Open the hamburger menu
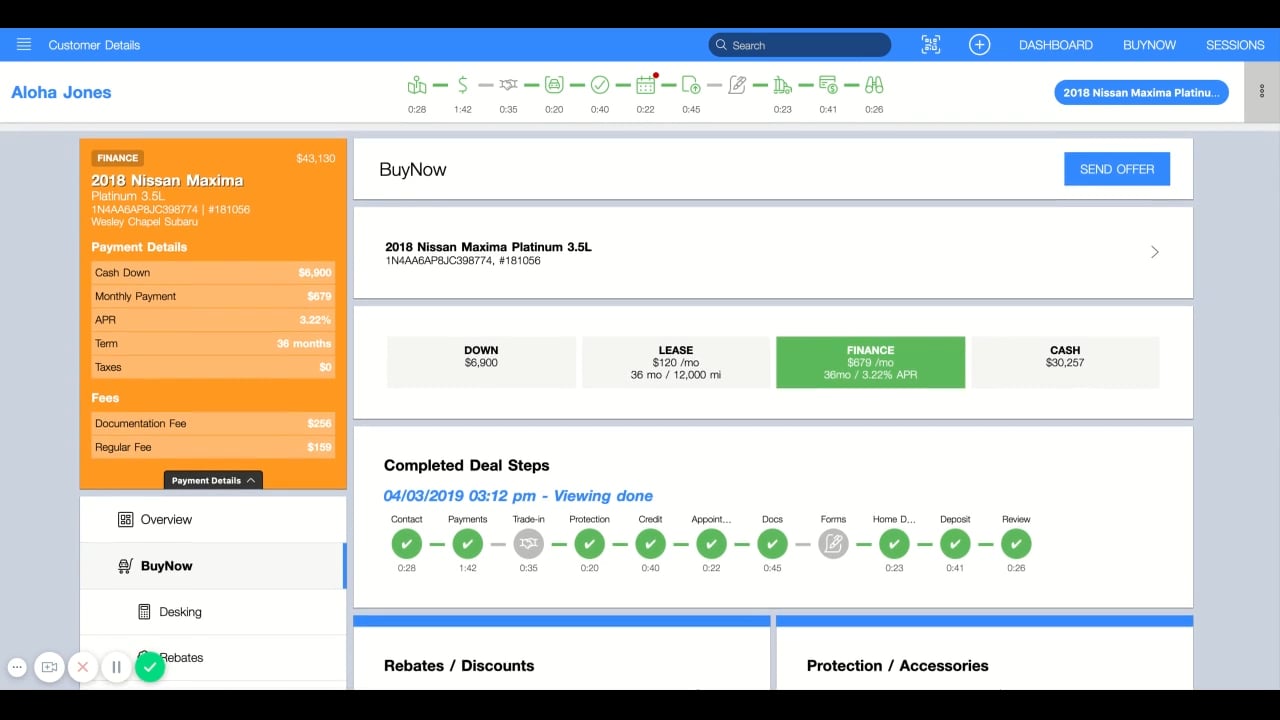 pyautogui.click(x=24, y=45)
